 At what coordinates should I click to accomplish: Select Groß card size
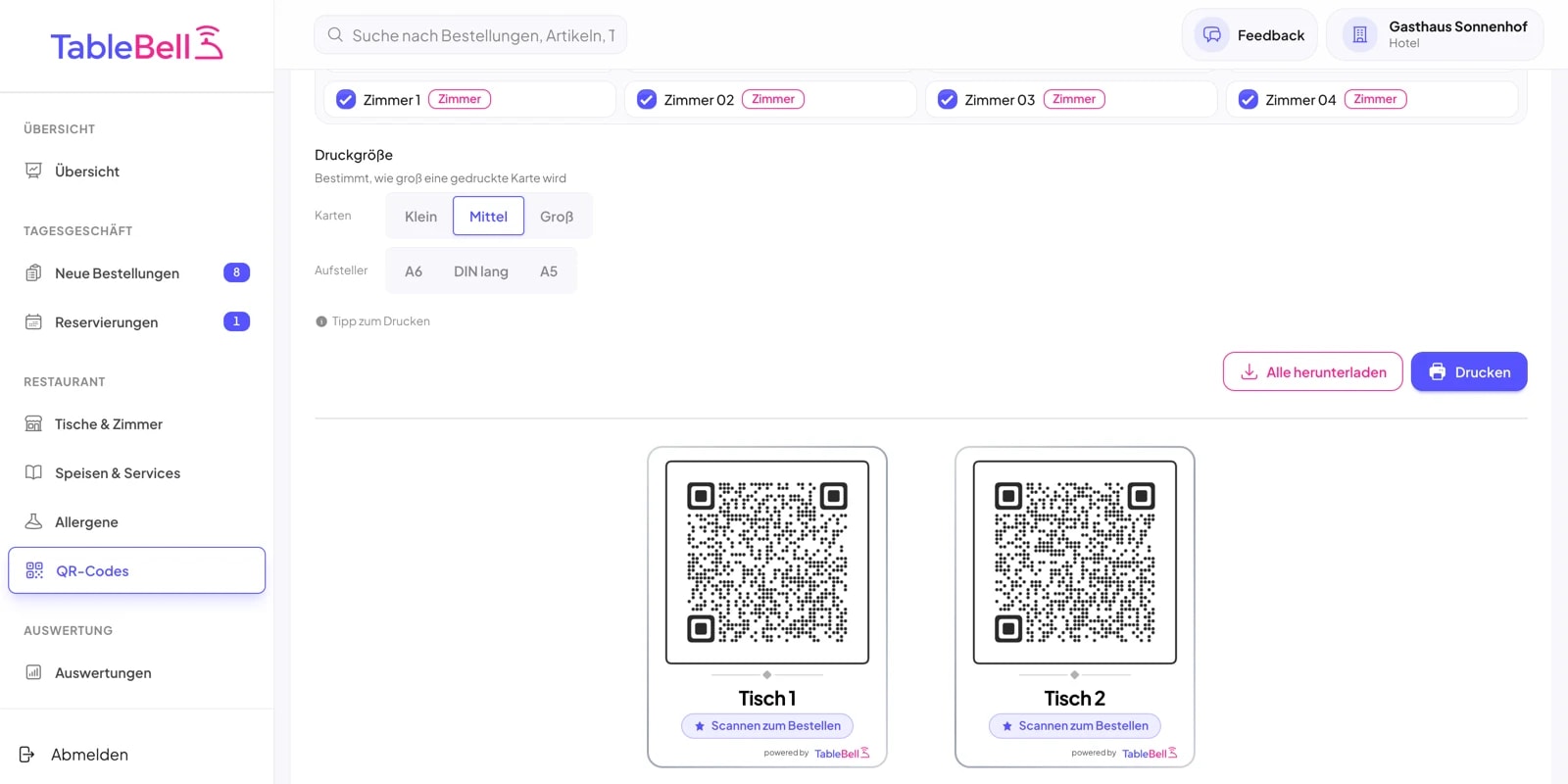pos(557,217)
